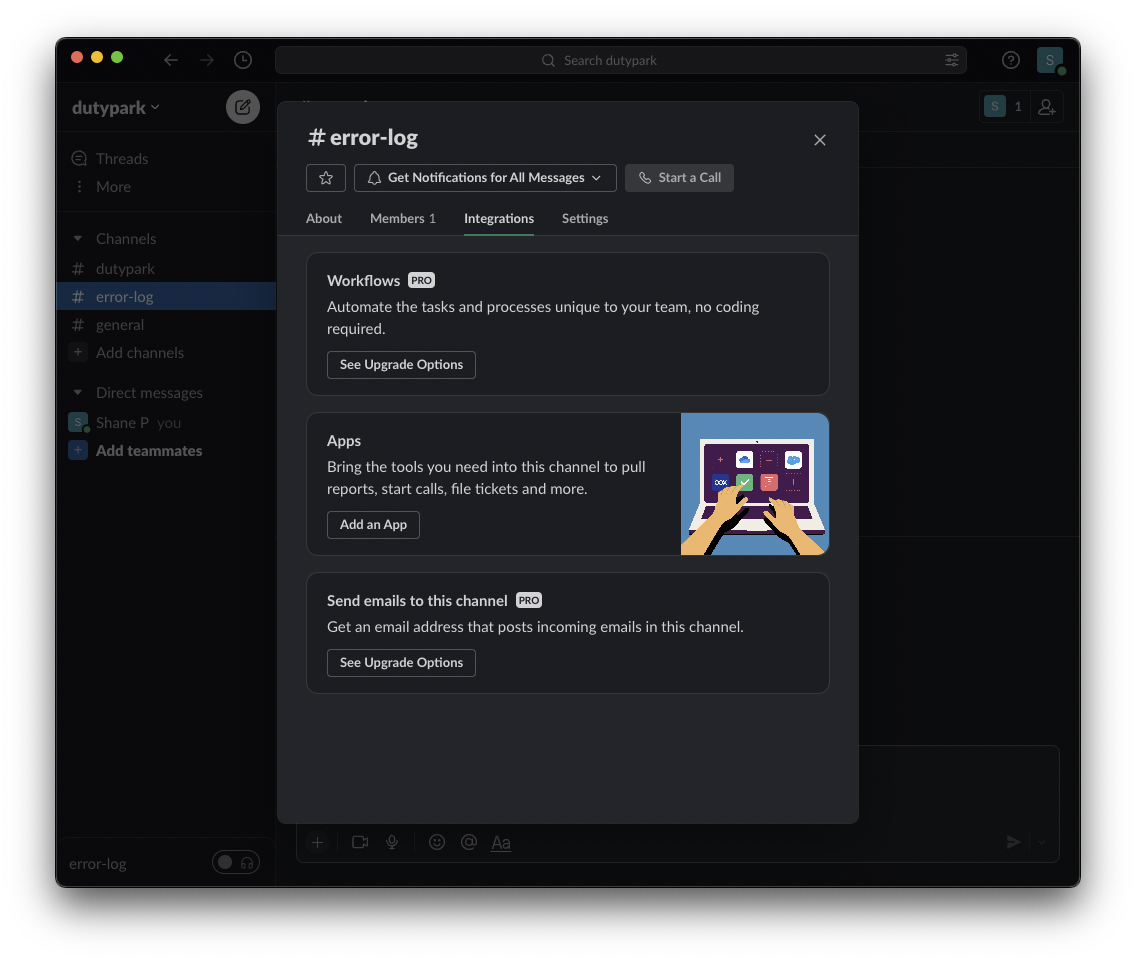Close the error-log details dialog

(819, 140)
